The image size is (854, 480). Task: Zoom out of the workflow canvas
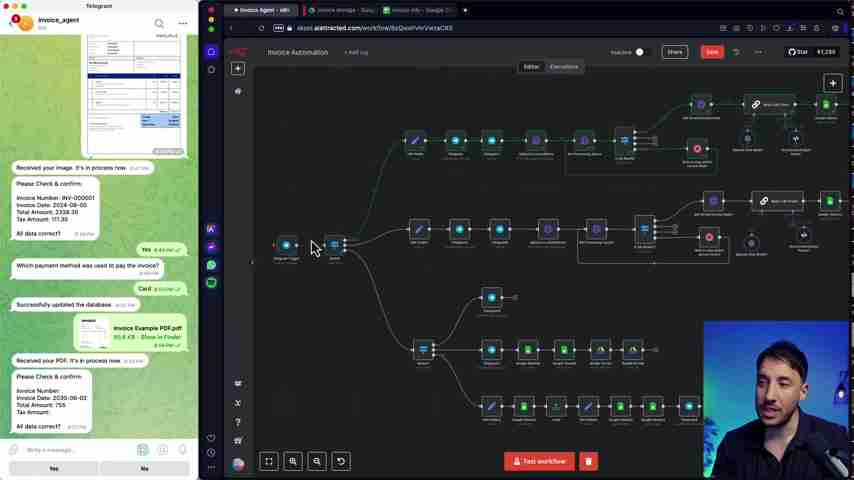(317, 461)
